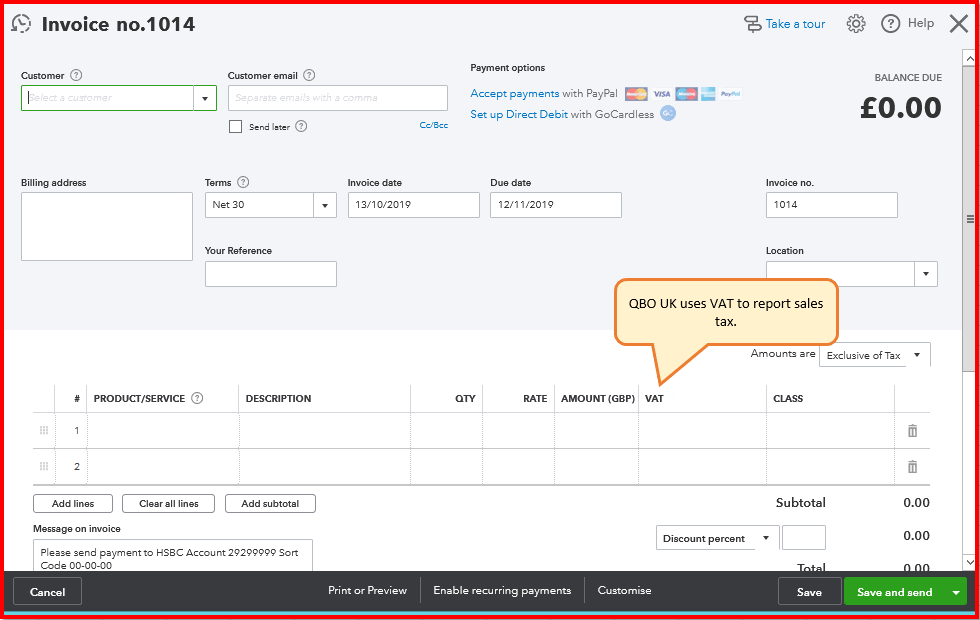This screenshot has height=620, width=980.
Task: Click the £0.00 balance due amount
Action: pos(901,108)
